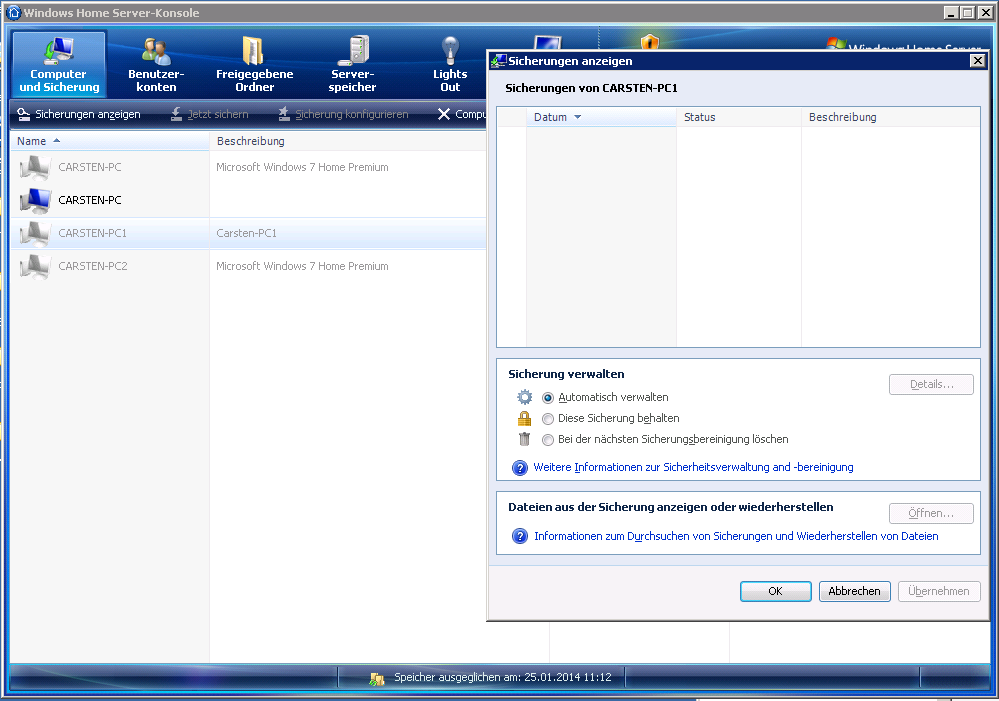Open the Freigegebene Ordner tab
This screenshot has height=701, width=999.
pyautogui.click(x=254, y=64)
